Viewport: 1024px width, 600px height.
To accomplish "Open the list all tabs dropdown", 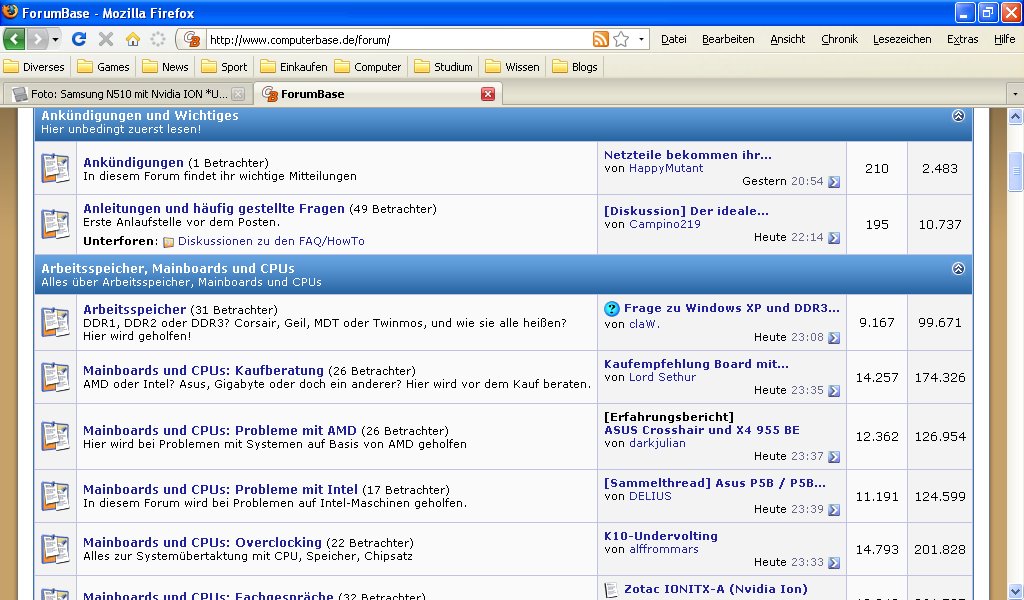I will pyautogui.click(x=1015, y=94).
